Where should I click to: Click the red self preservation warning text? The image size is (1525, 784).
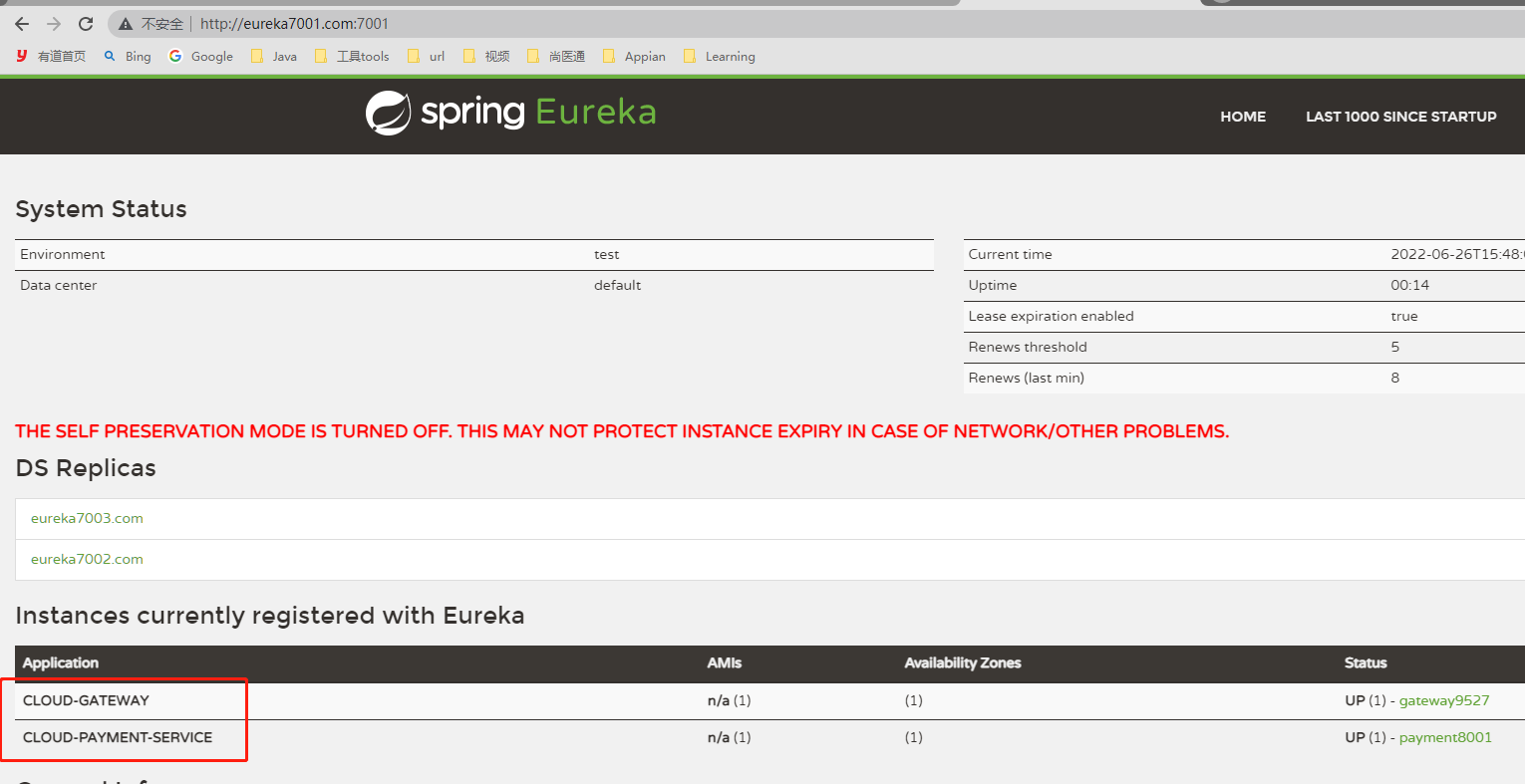(x=622, y=431)
